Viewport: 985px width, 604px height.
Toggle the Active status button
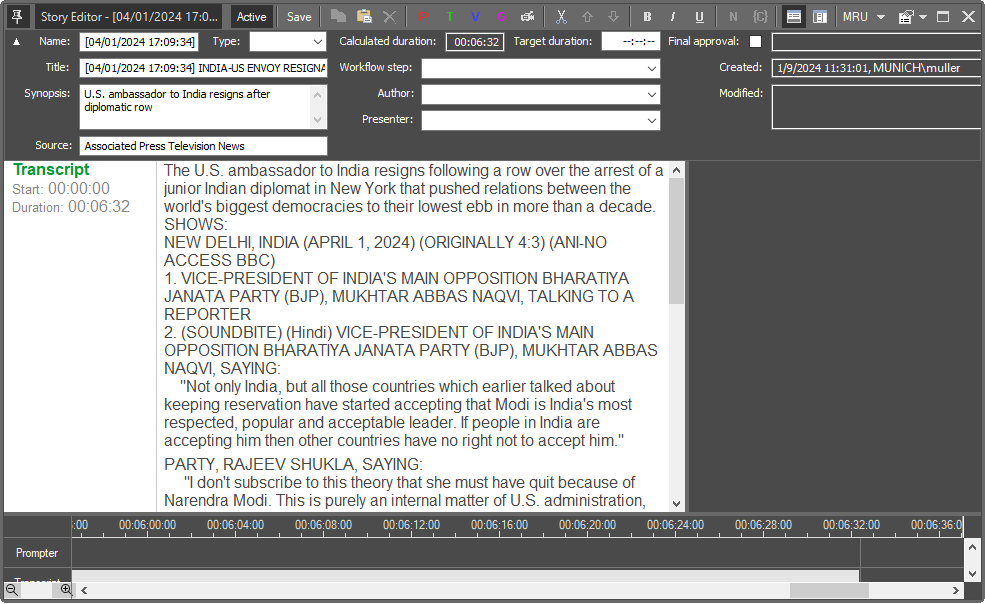pos(251,17)
